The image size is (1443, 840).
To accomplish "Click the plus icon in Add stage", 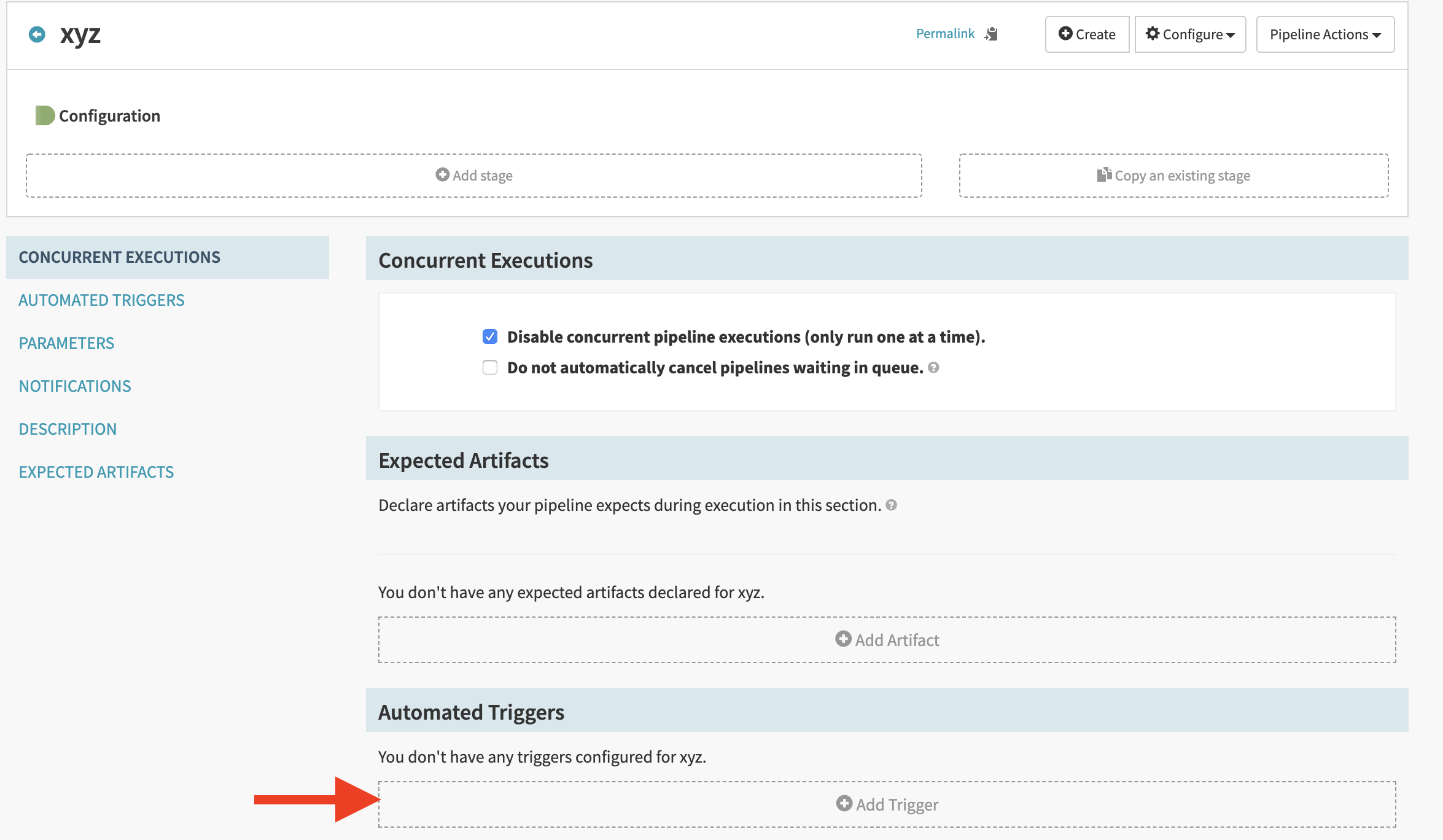I will (x=442, y=175).
